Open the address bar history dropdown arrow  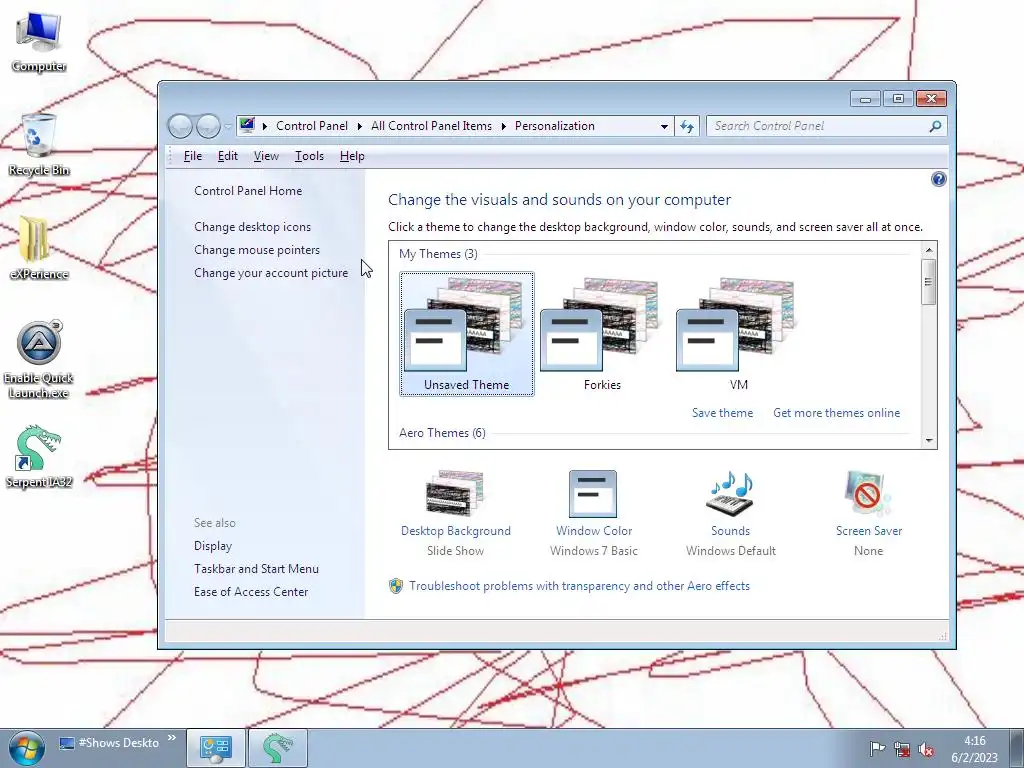tap(664, 126)
